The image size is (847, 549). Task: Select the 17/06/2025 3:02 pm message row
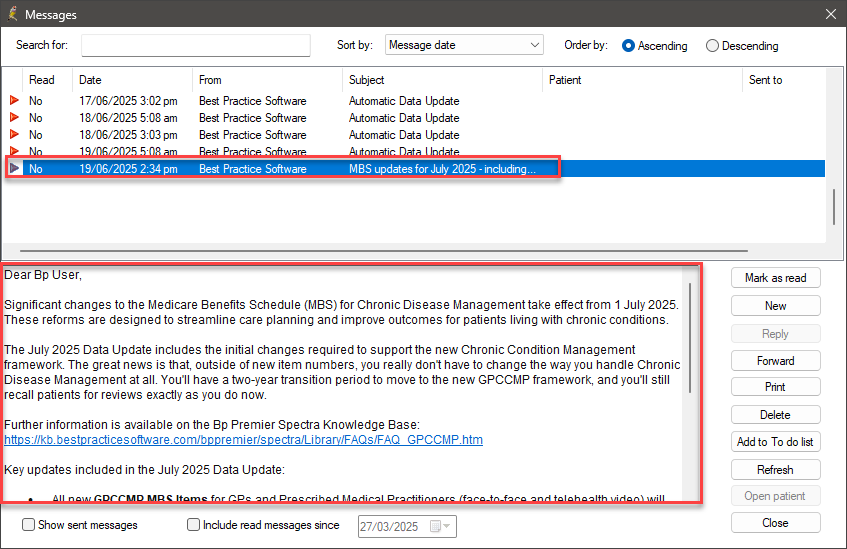coord(415,101)
